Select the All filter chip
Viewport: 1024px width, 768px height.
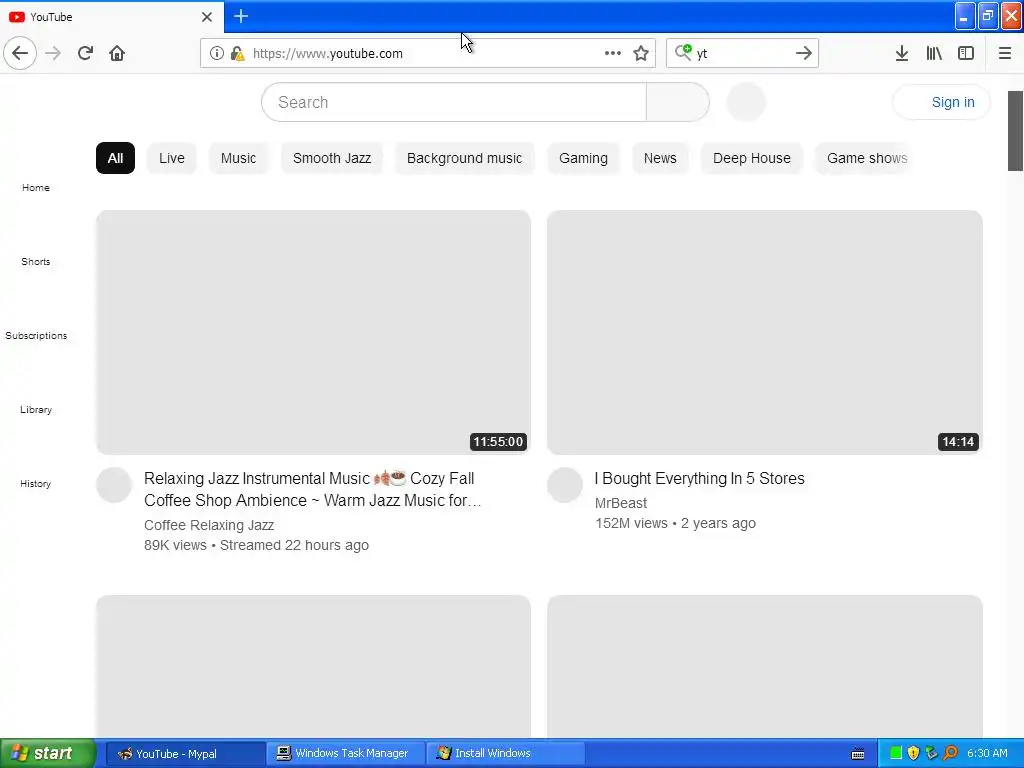coord(115,158)
